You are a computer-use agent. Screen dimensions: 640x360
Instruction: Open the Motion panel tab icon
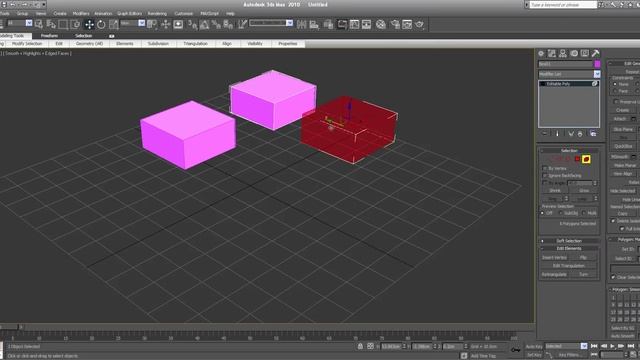click(x=574, y=53)
